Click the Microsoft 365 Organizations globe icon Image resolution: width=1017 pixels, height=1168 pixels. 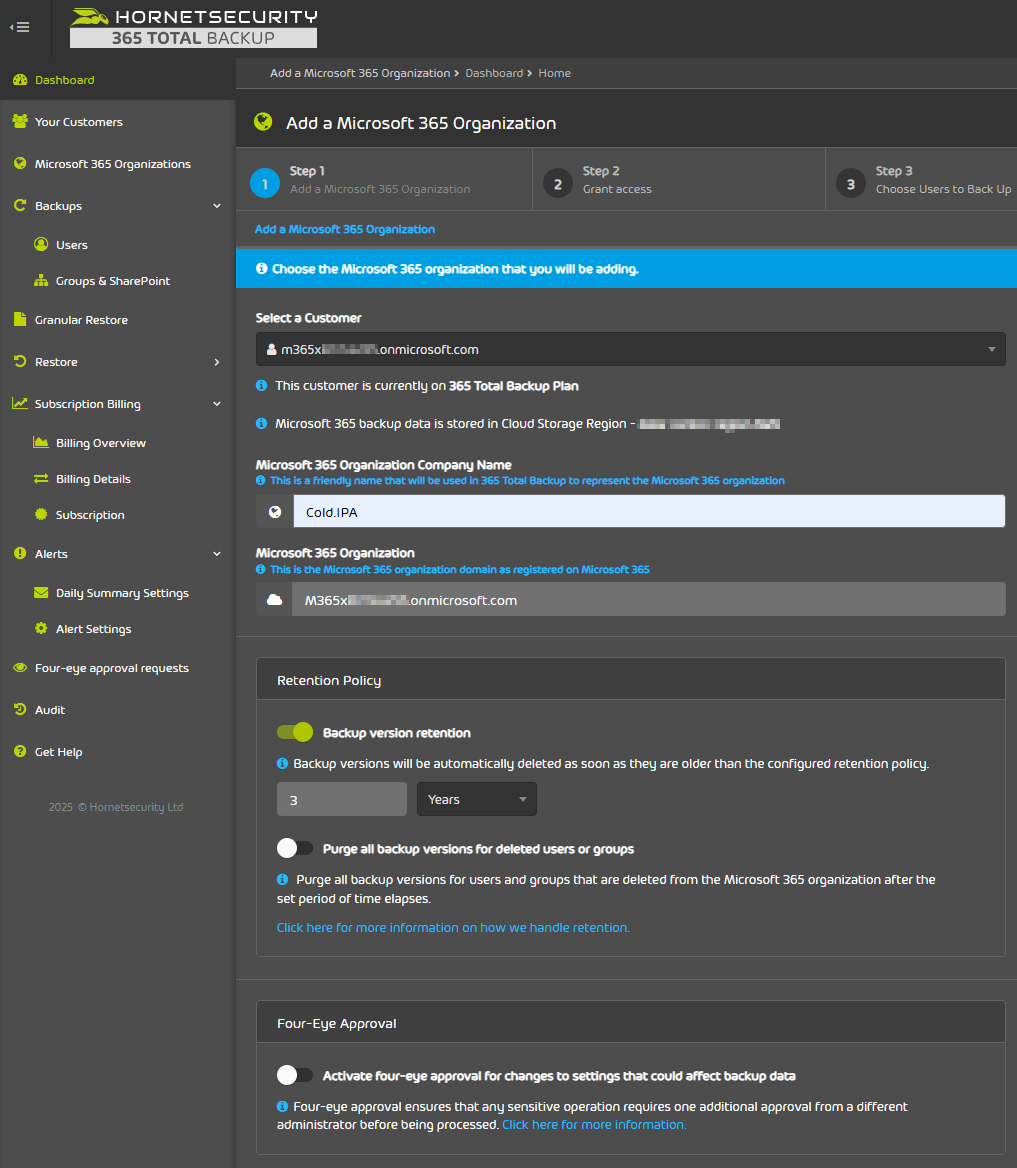(20, 164)
